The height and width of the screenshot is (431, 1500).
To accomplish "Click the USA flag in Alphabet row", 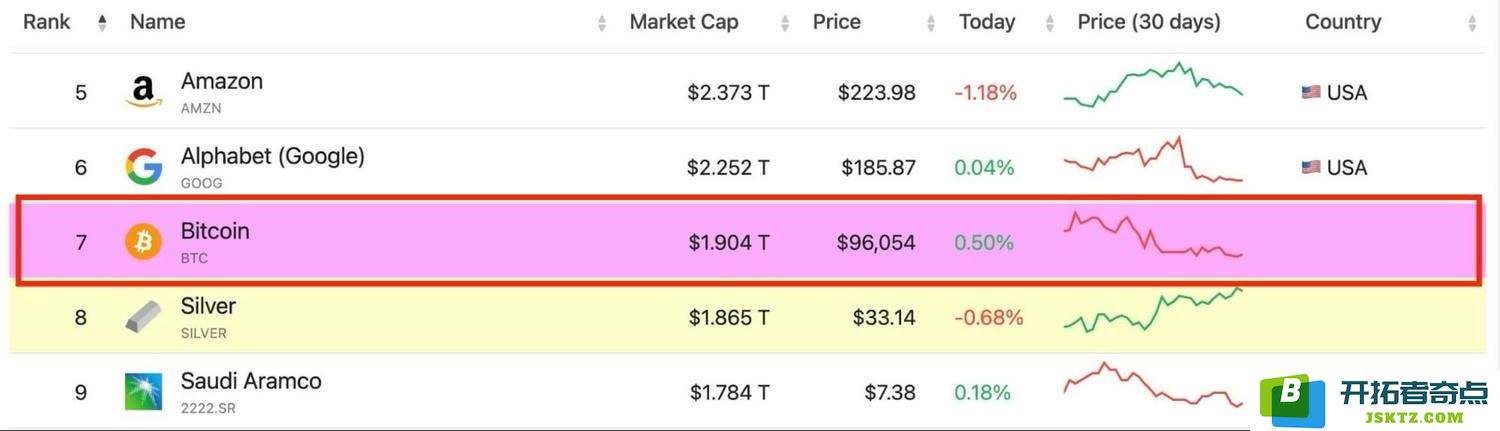I will (1311, 167).
